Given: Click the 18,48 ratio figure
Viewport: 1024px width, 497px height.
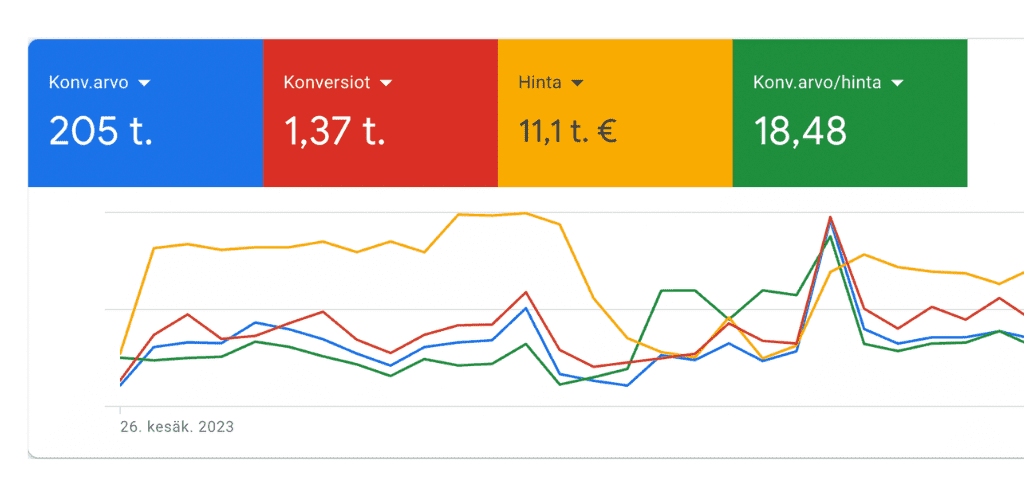Looking at the screenshot, I should tap(800, 131).
